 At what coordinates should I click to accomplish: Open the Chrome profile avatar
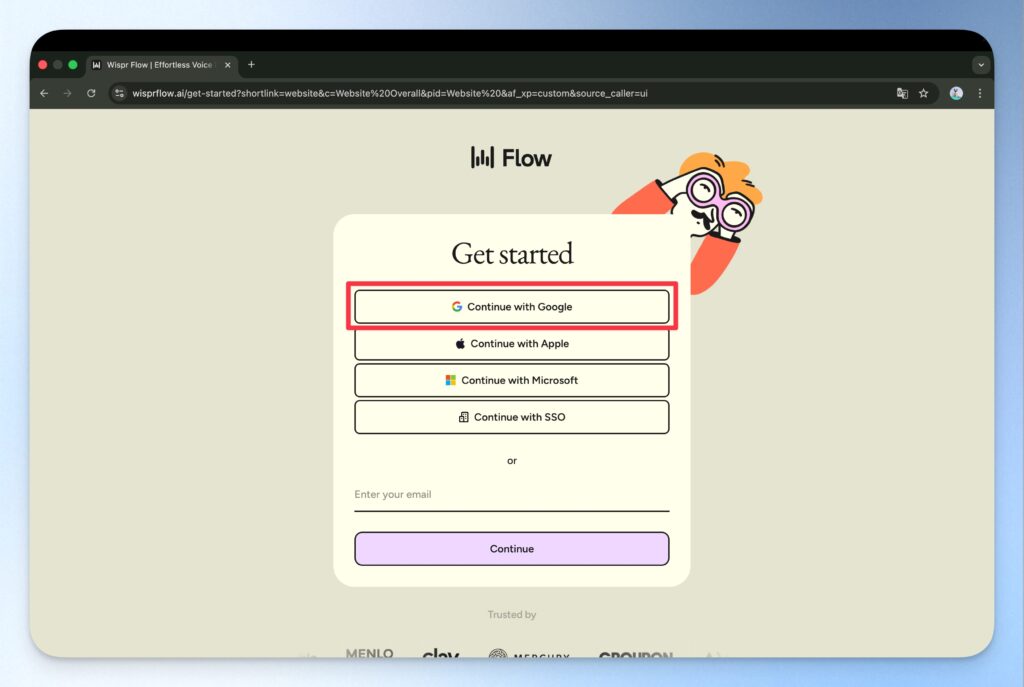point(955,93)
